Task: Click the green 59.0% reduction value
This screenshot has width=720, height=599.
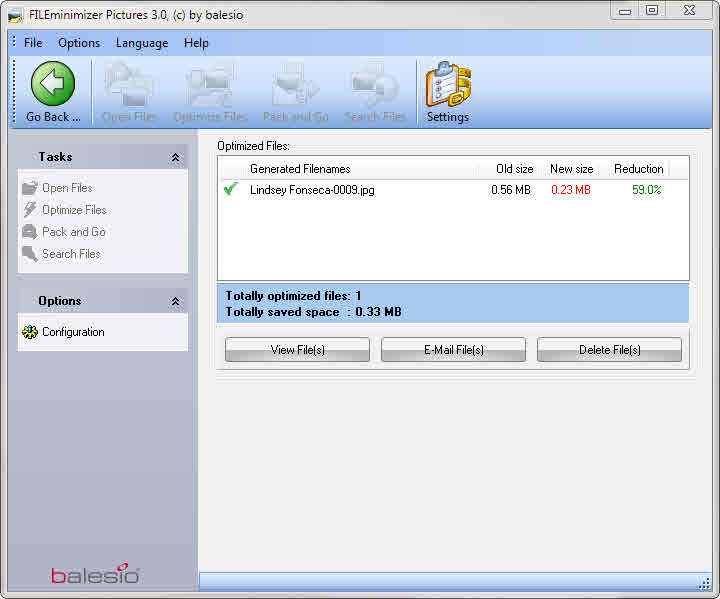Action: coord(647,190)
